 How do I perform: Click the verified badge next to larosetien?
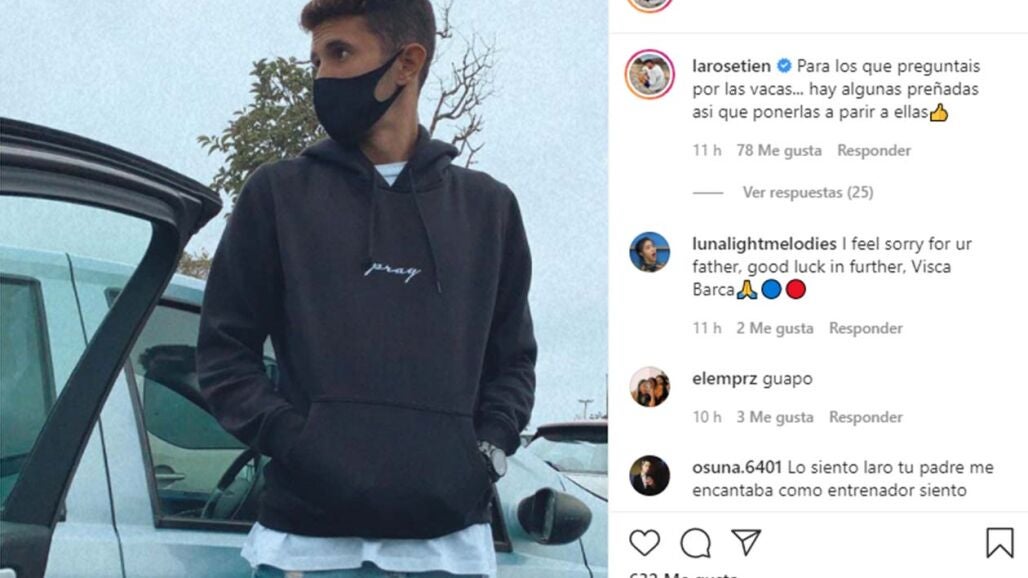[784, 66]
